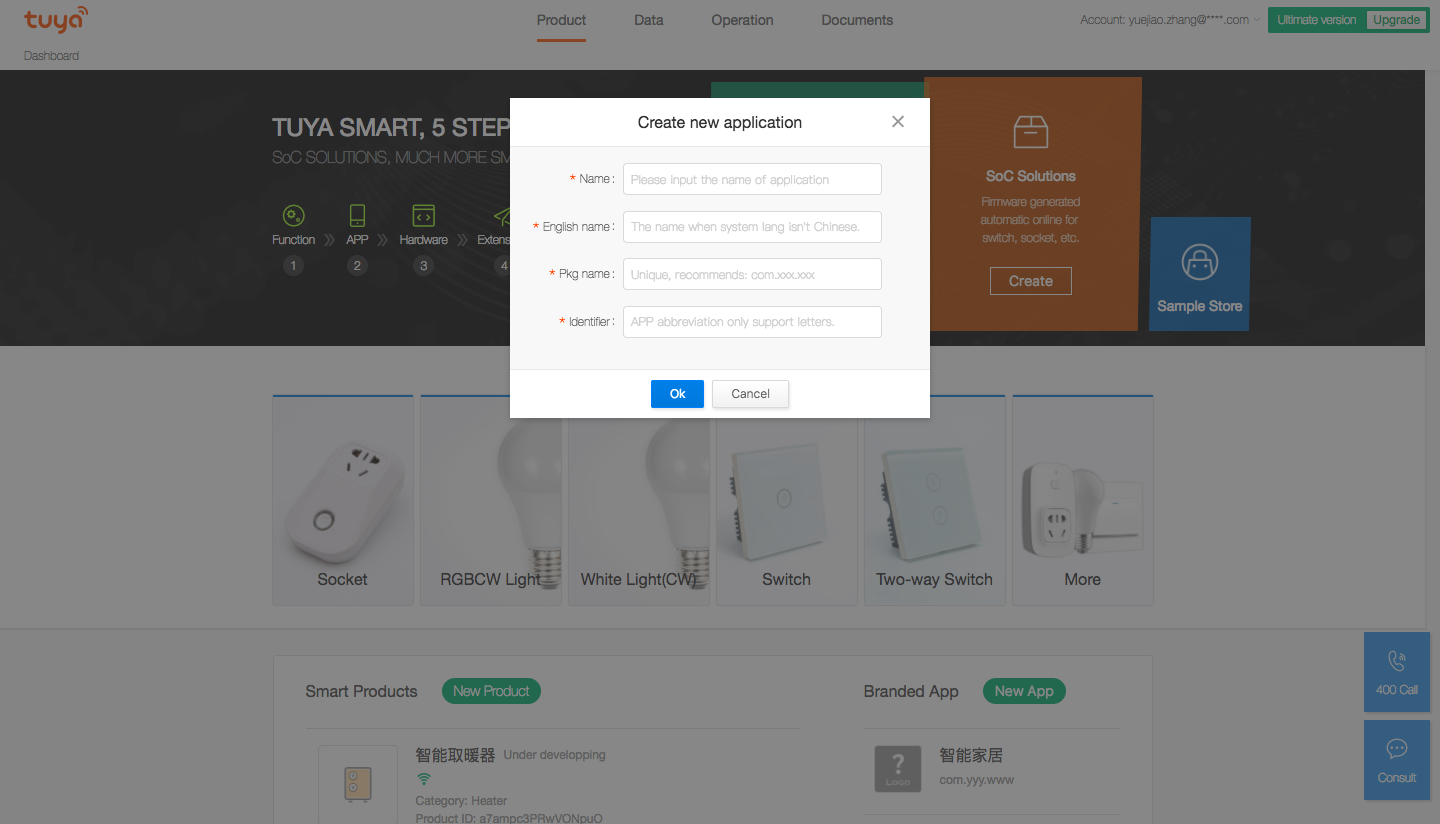Click the com.yyy.www package text
The image size is (1440, 824).
coord(976,780)
